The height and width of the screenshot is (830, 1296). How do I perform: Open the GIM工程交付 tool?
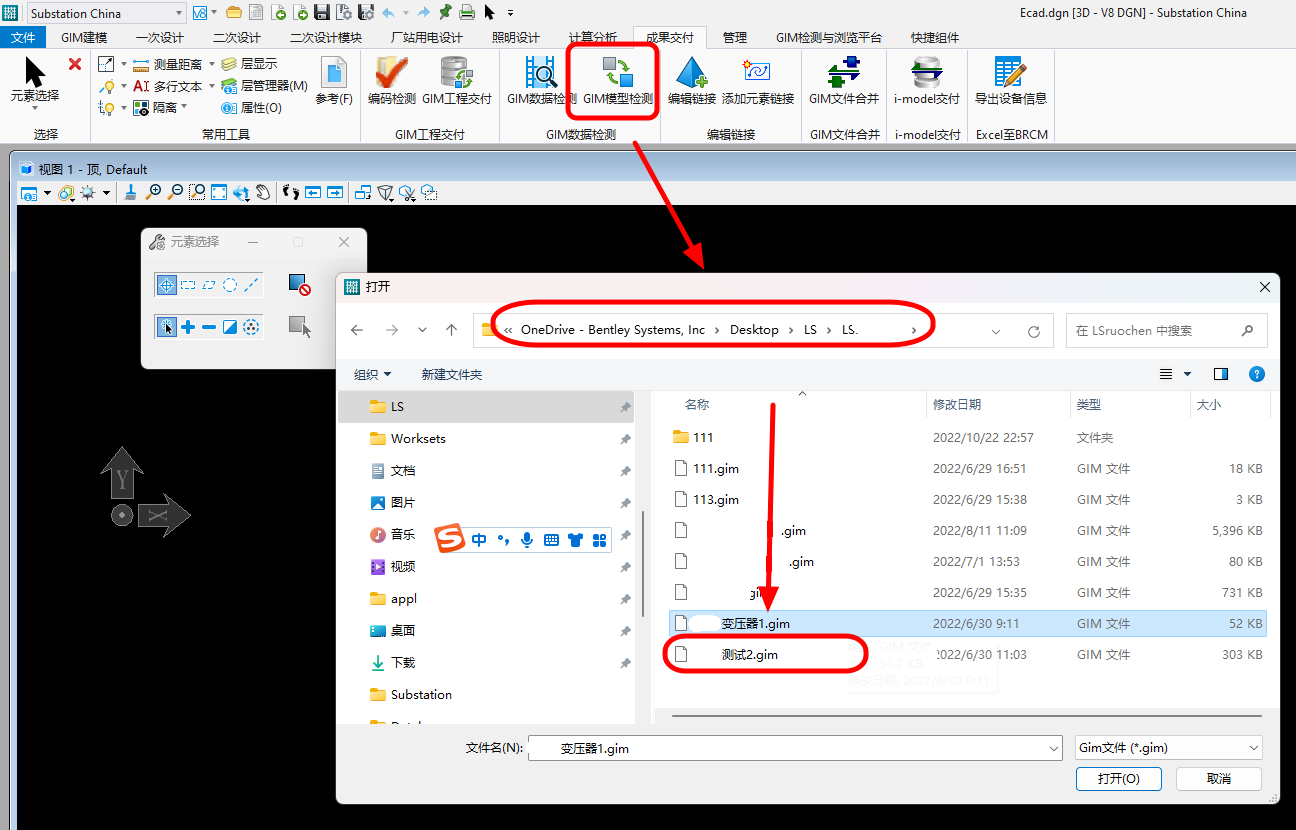pyautogui.click(x=457, y=81)
